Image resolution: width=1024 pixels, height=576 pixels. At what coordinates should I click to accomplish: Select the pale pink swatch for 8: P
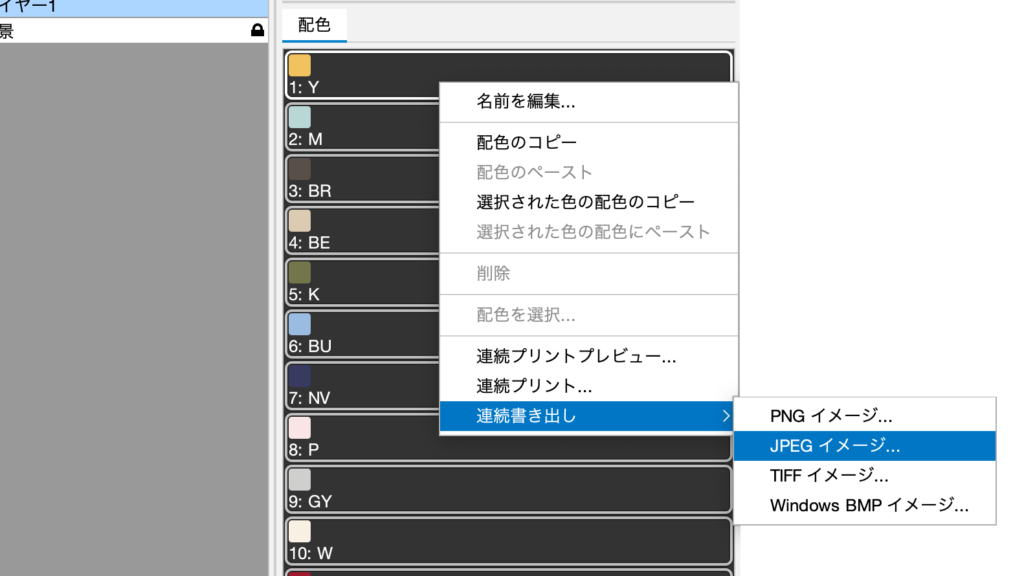299,428
